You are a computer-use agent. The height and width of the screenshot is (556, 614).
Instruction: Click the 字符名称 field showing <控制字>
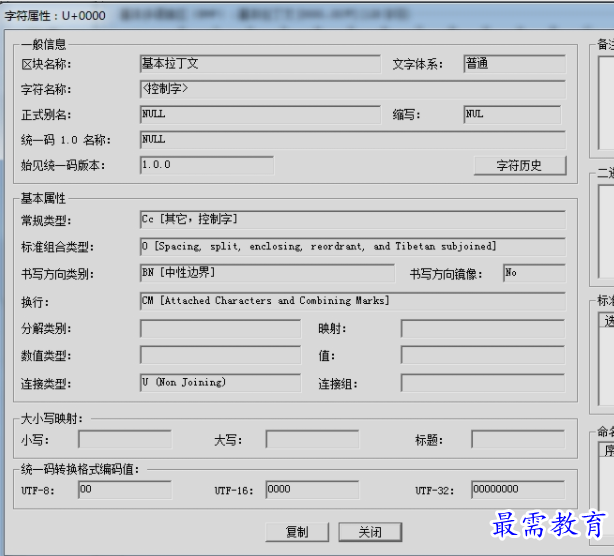(352, 89)
